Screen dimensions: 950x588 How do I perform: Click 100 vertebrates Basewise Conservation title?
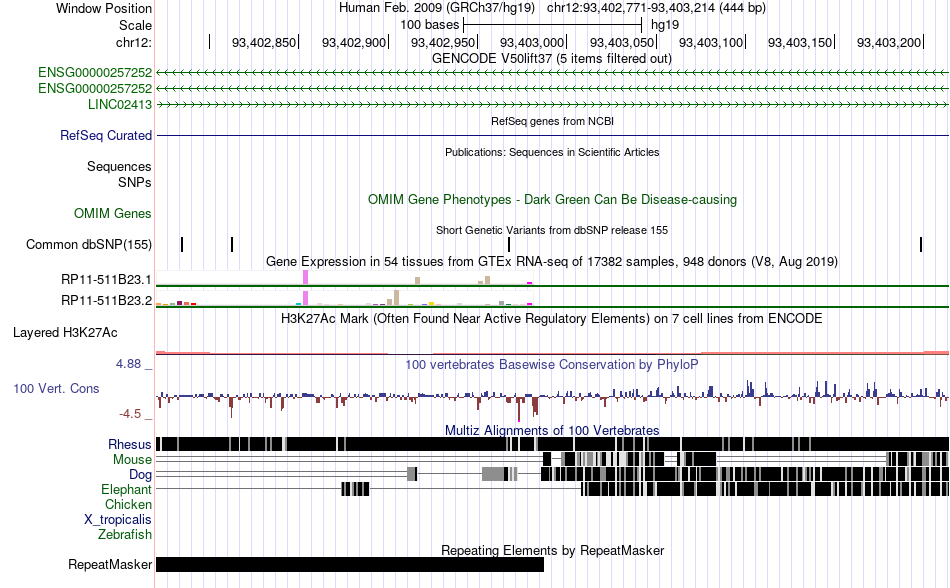[552, 365]
